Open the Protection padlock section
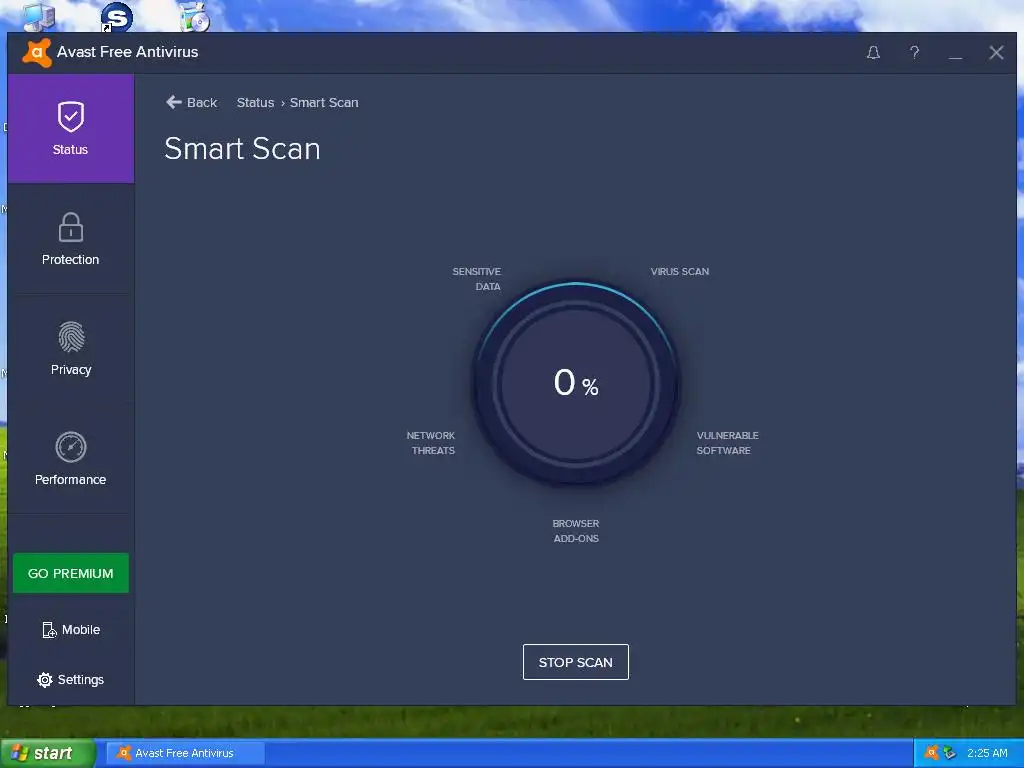This screenshot has width=1024, height=768. click(x=71, y=238)
